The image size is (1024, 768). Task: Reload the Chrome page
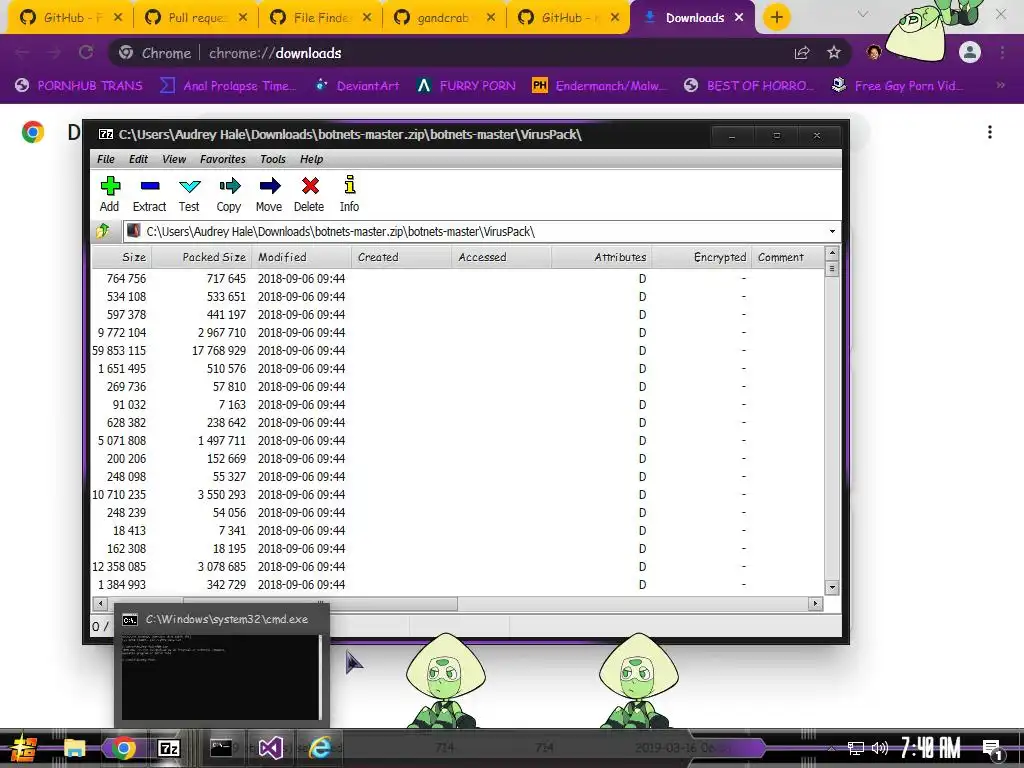86,52
